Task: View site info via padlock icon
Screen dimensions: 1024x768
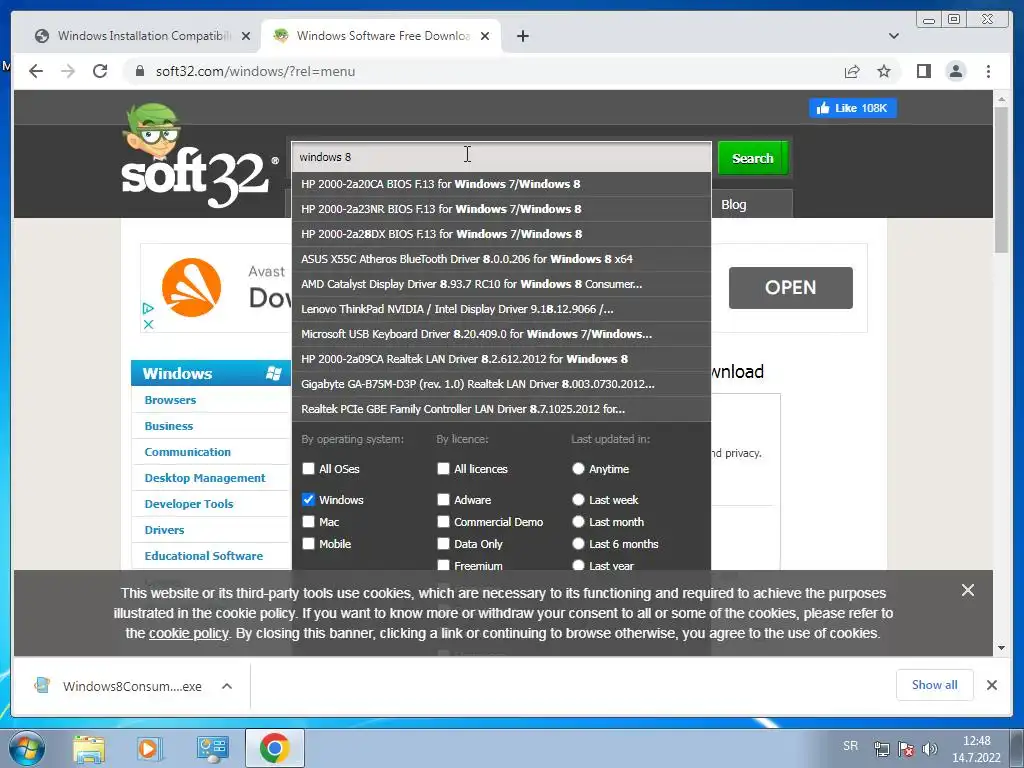Action: [139, 71]
